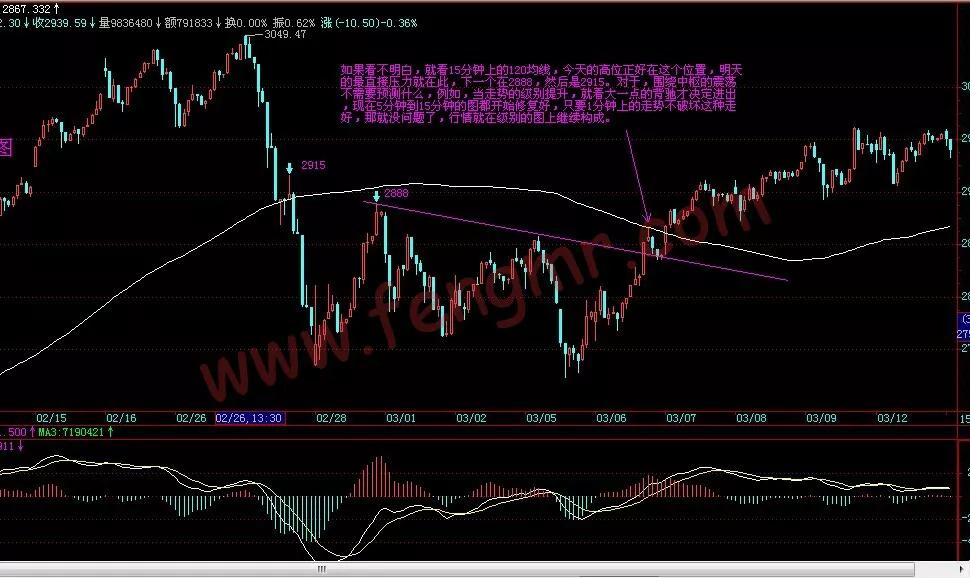The image size is (970, 578).
Task: Click the 03/05 date label
Action: (x=541, y=418)
